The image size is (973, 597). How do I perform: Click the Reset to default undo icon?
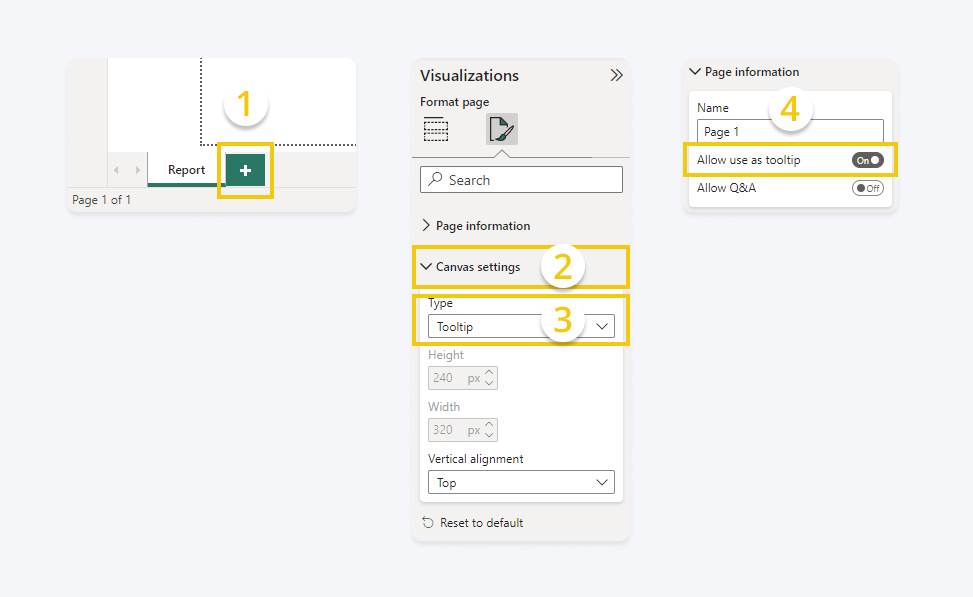point(428,523)
